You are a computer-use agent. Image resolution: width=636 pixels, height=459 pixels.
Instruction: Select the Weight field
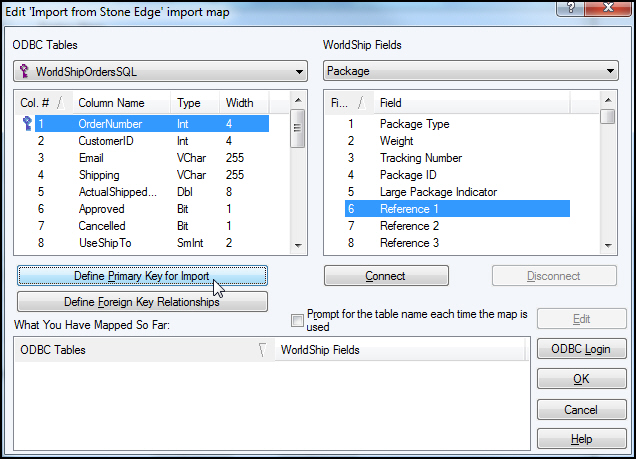tap(458, 141)
